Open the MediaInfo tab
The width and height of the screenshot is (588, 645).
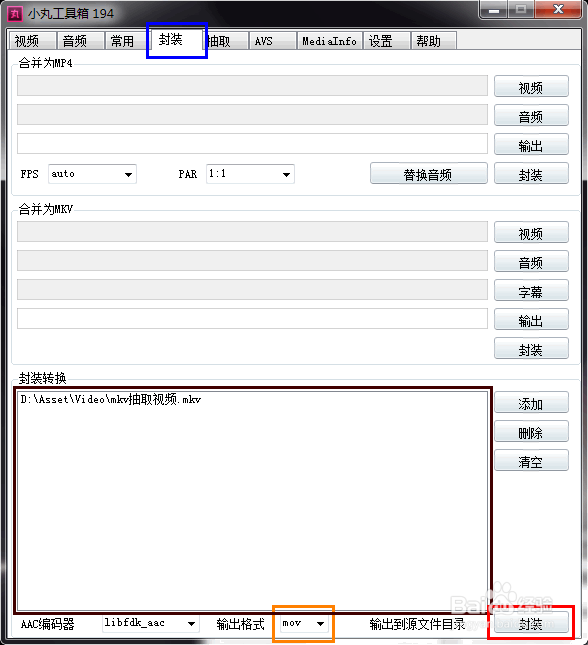click(329, 41)
